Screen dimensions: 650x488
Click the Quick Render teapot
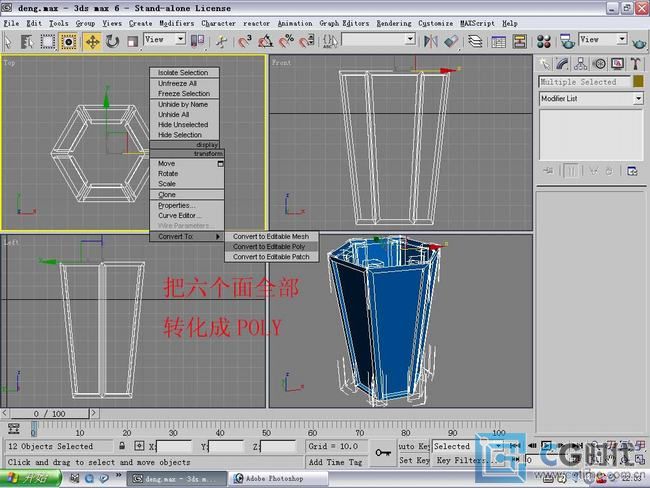pos(638,42)
